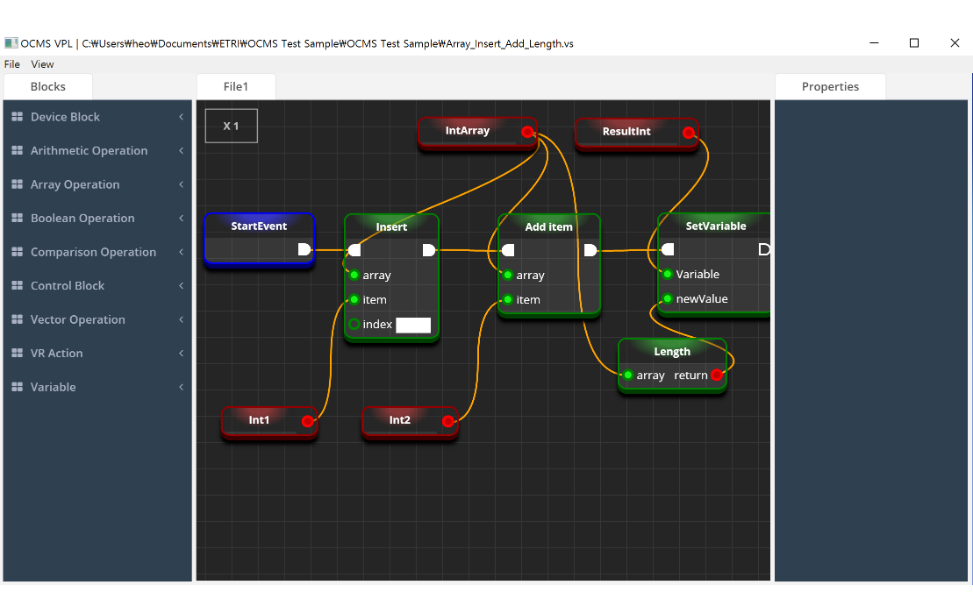Screen dimensions: 973x615
Task: Click the red output port on Int2
Action: pos(448,422)
